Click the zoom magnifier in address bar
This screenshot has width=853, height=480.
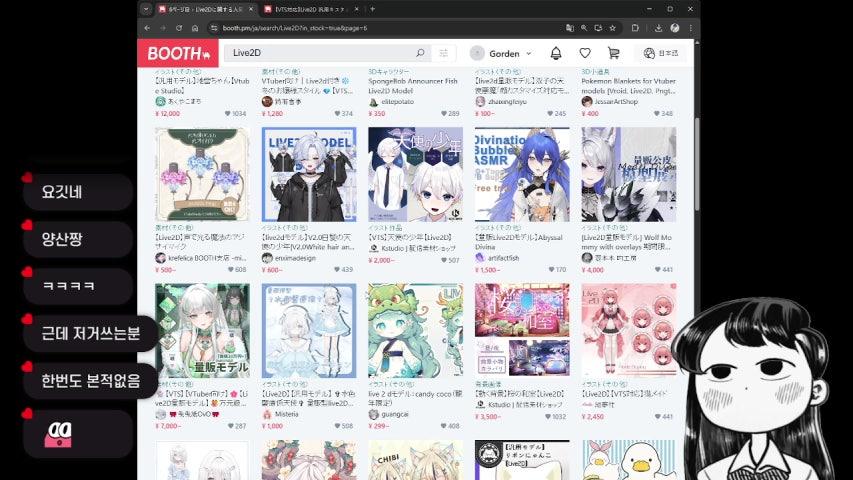(x=584, y=28)
